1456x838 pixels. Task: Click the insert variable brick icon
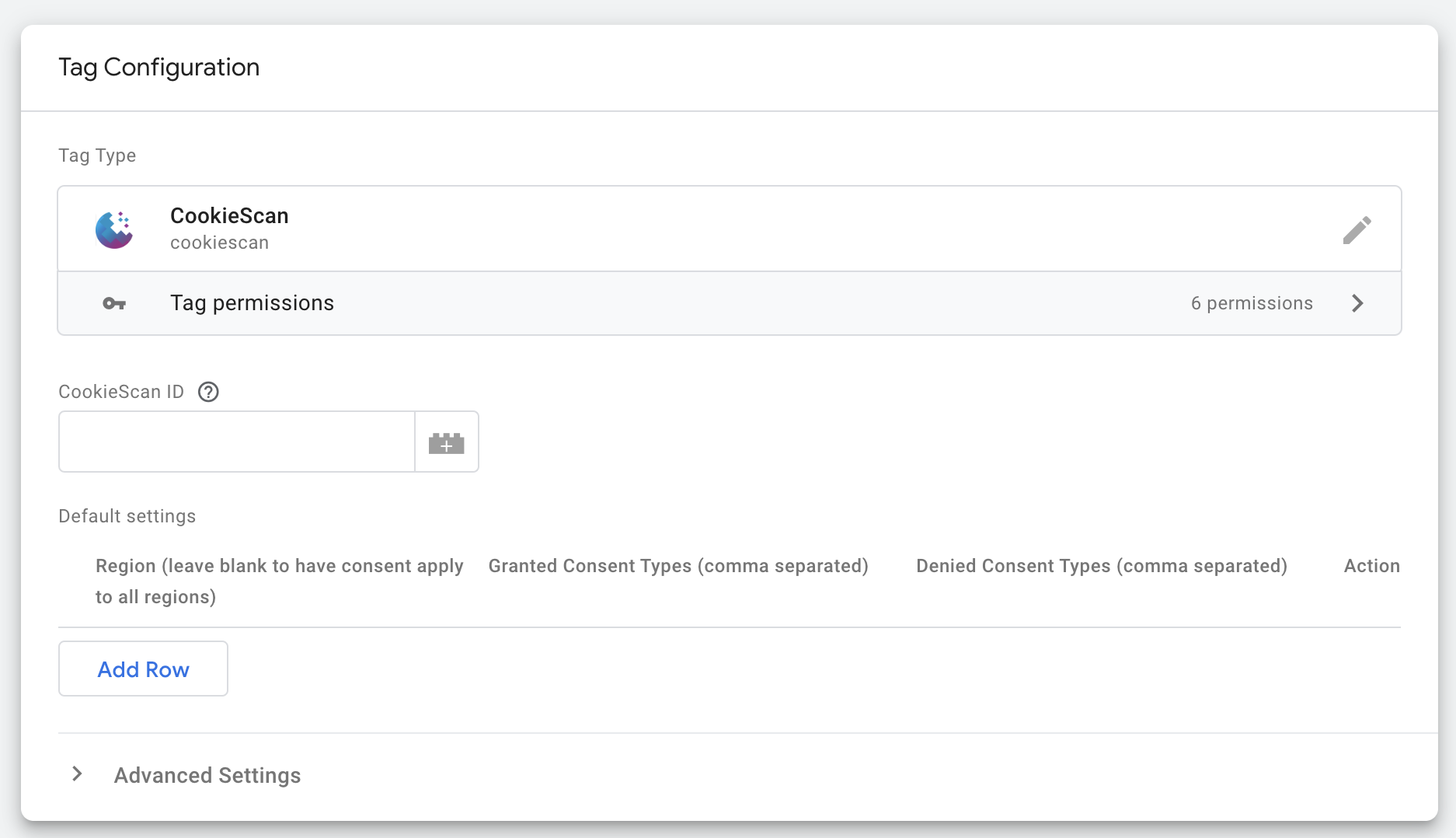click(x=447, y=442)
